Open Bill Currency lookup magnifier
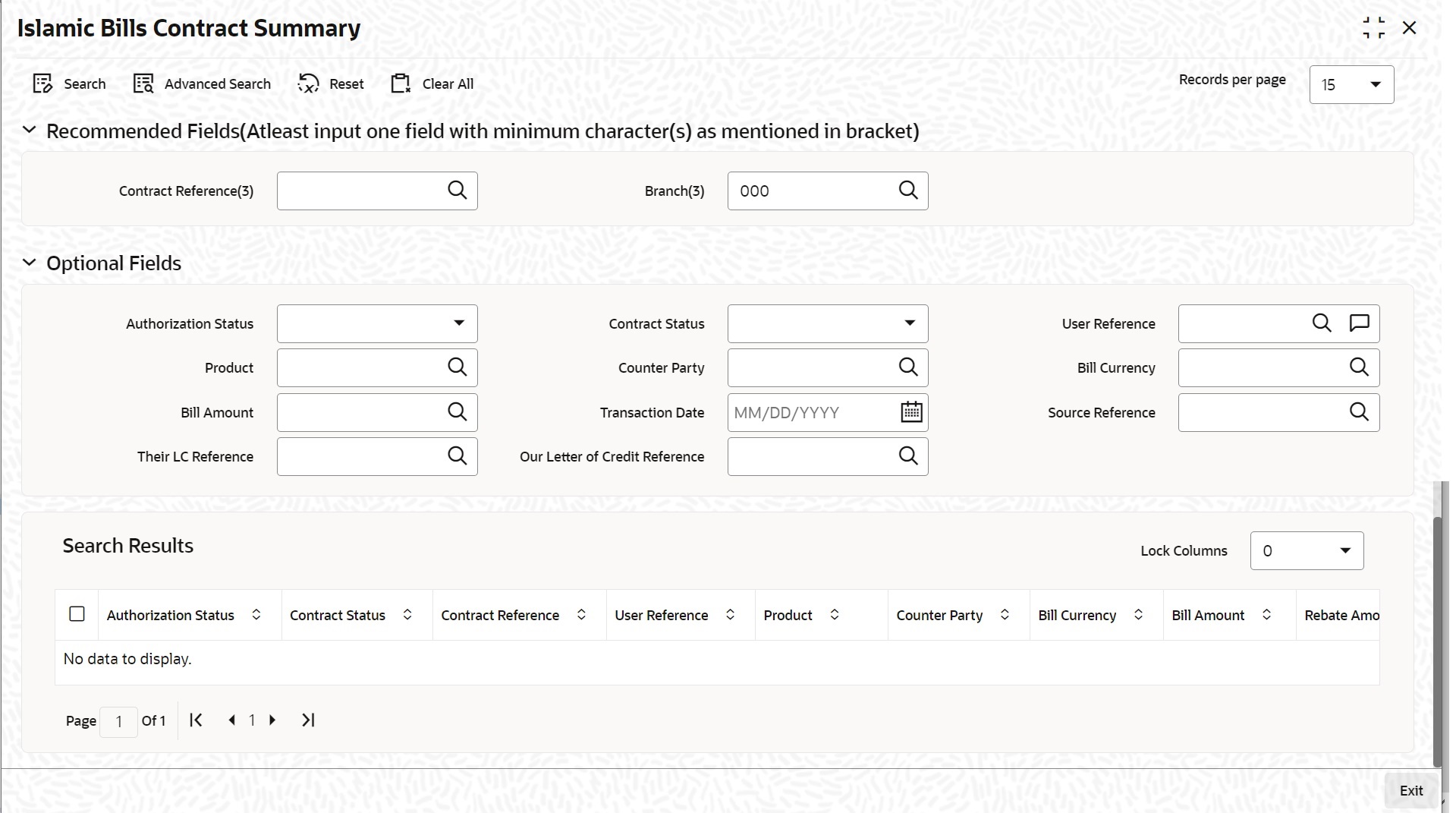 (x=1359, y=367)
